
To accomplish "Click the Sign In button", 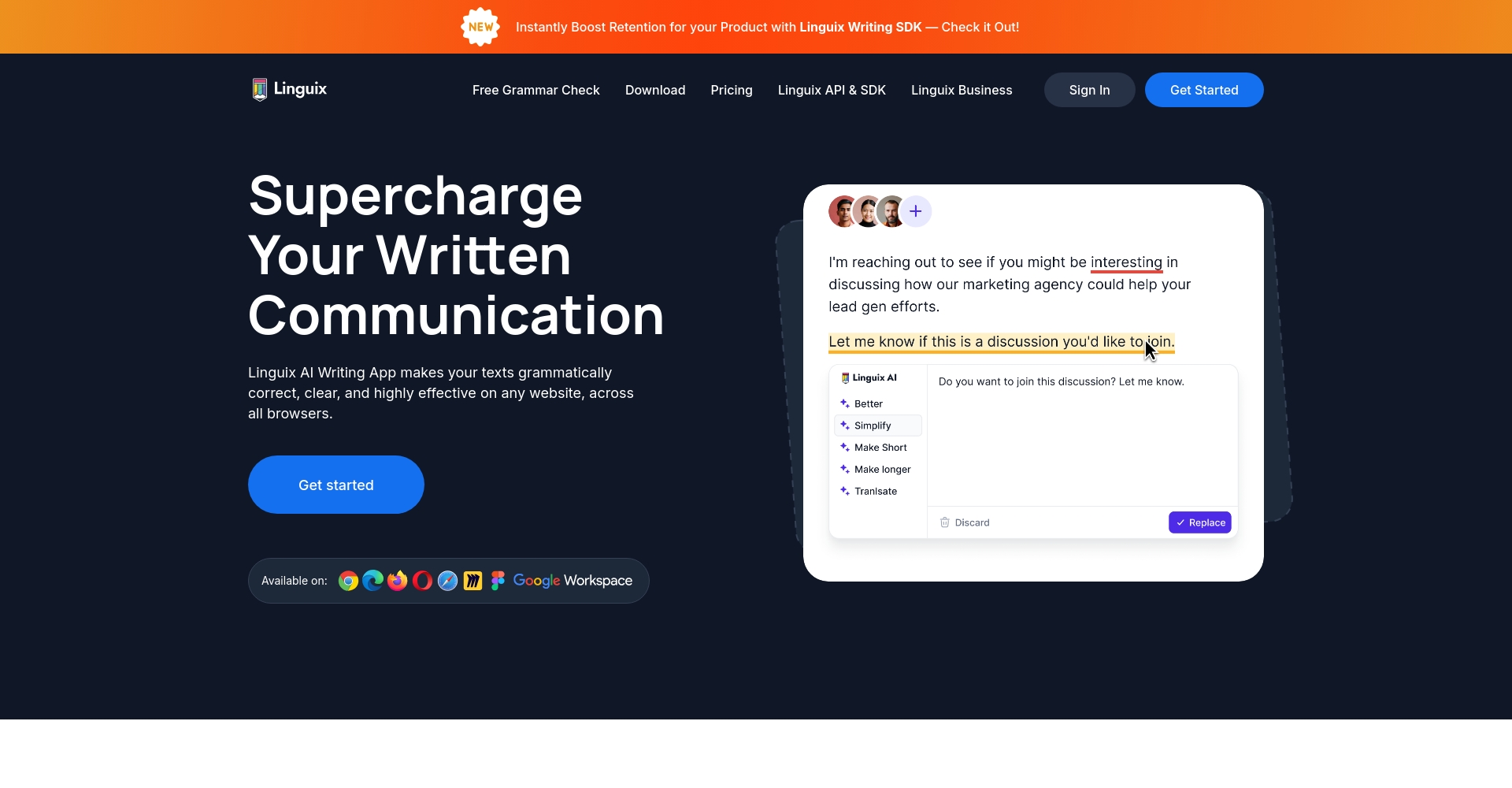I will (x=1089, y=90).
